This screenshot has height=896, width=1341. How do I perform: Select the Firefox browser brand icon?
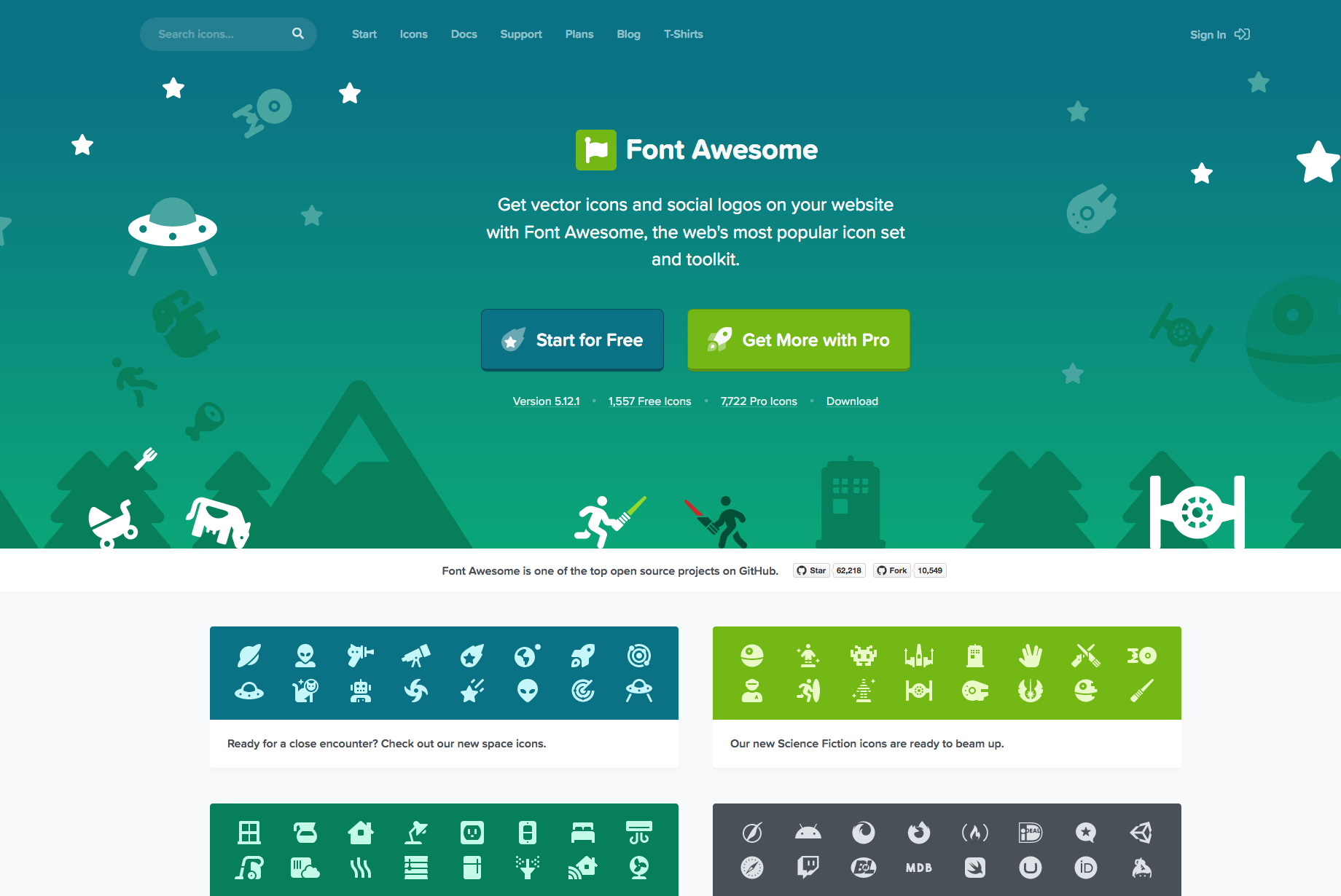tap(919, 832)
